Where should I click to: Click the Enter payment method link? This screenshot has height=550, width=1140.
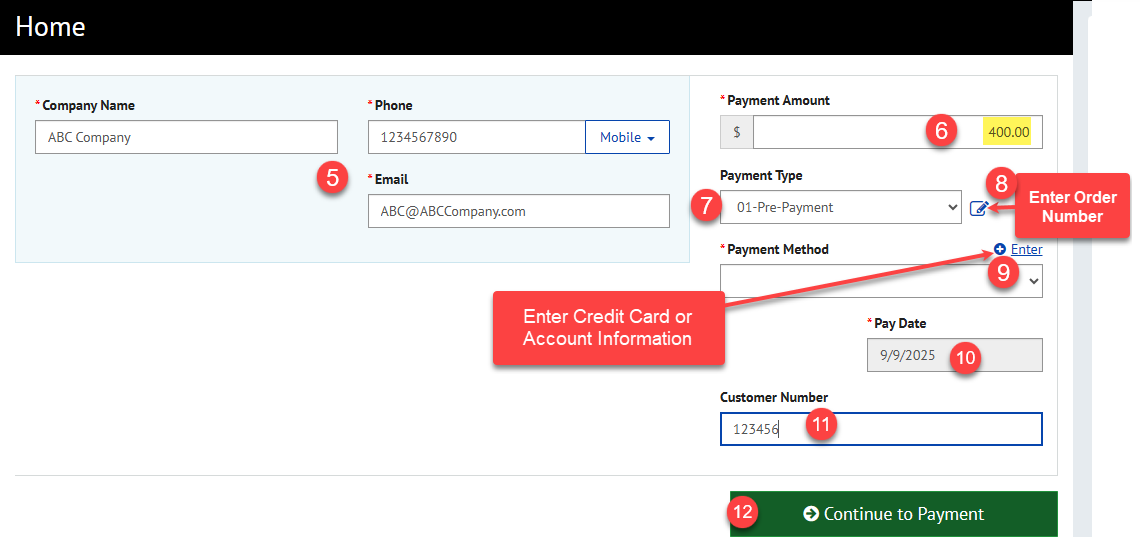pyautogui.click(x=1026, y=249)
